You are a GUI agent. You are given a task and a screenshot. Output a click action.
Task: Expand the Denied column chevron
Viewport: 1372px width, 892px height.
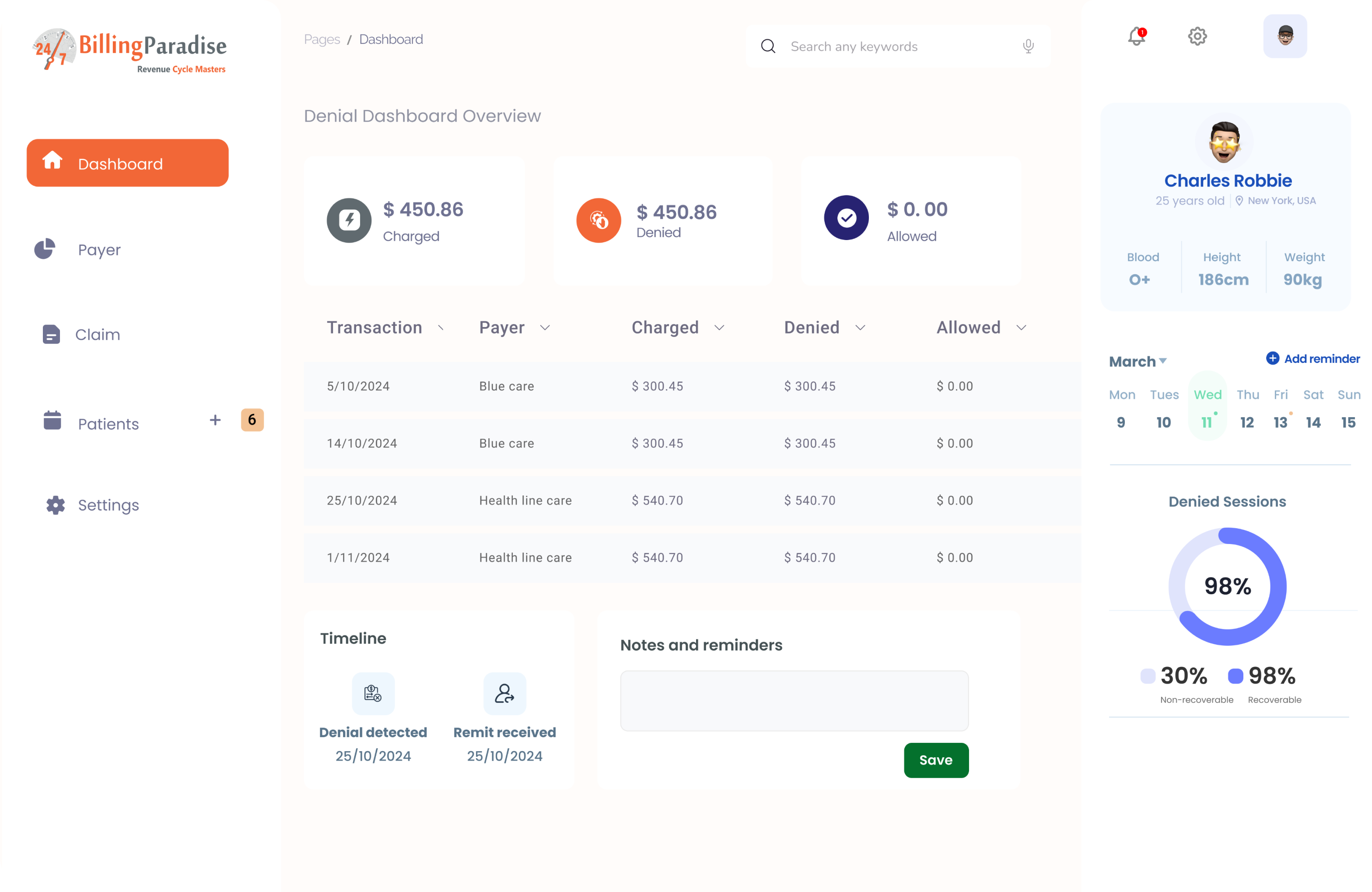(860, 328)
